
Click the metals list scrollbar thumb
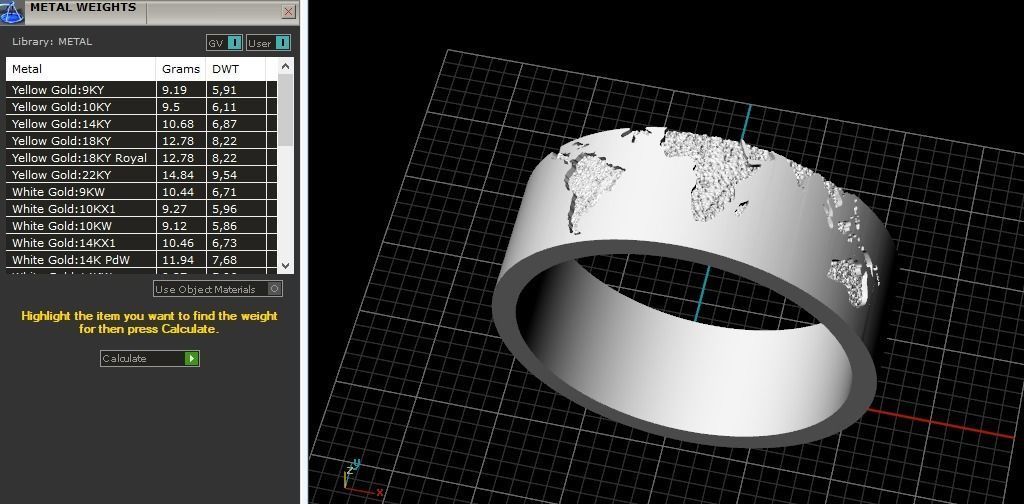click(285, 110)
